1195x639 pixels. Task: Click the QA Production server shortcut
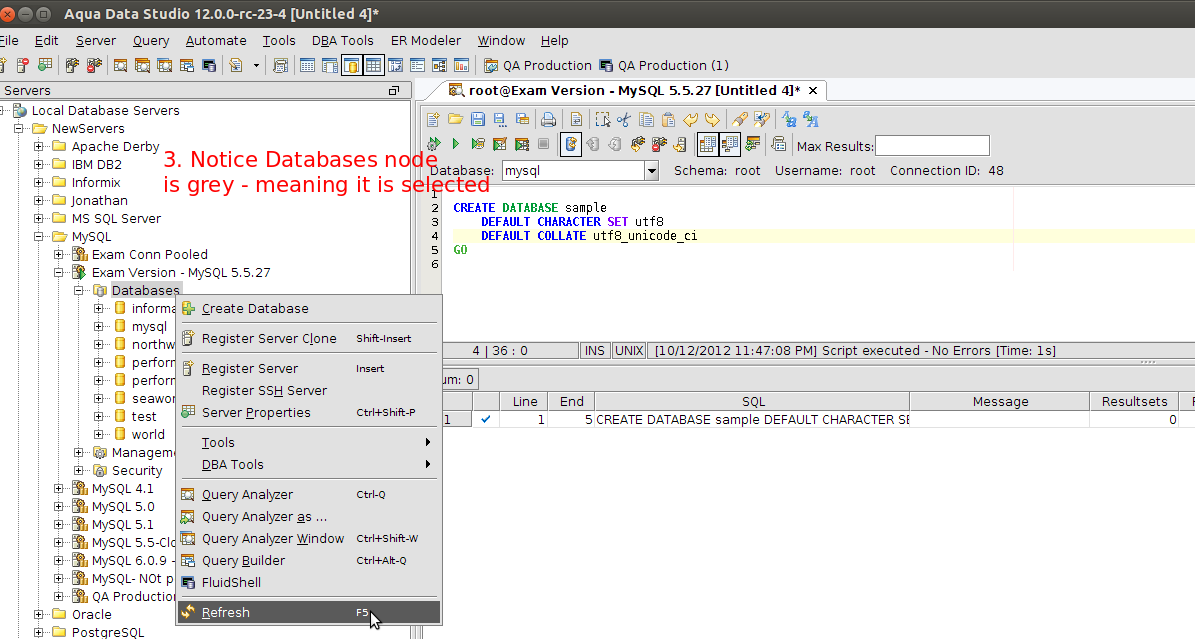[x=538, y=66]
